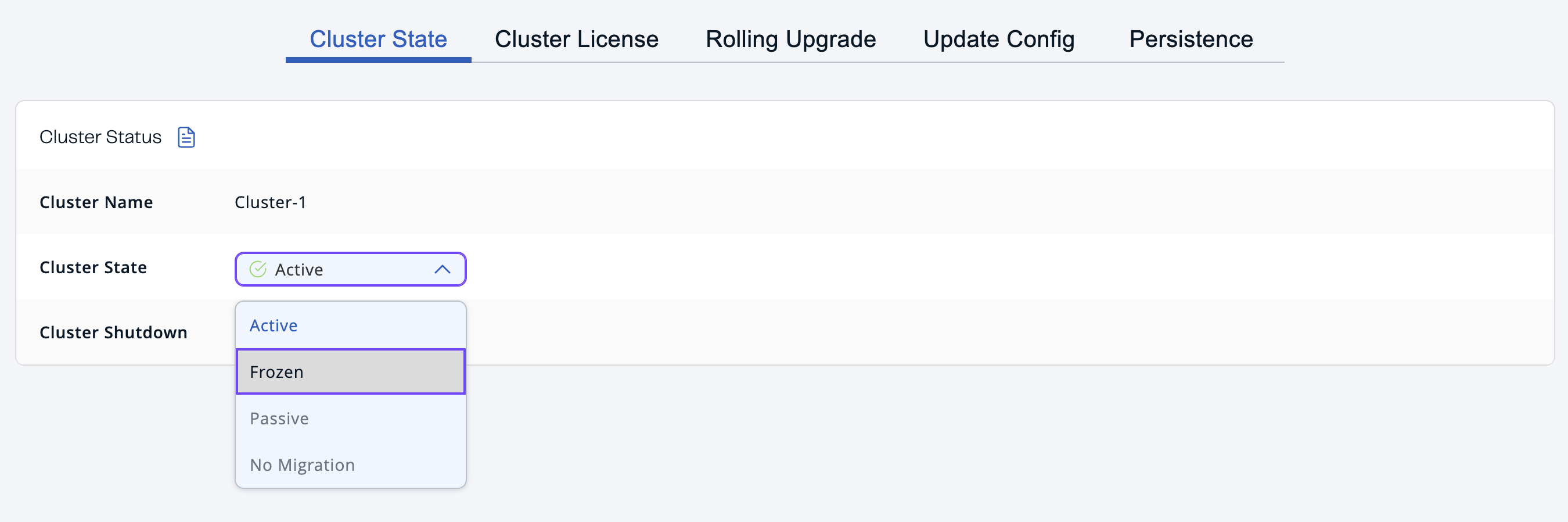The width and height of the screenshot is (1568, 522).
Task: Click the green checkmark next to Active
Action: [257, 269]
